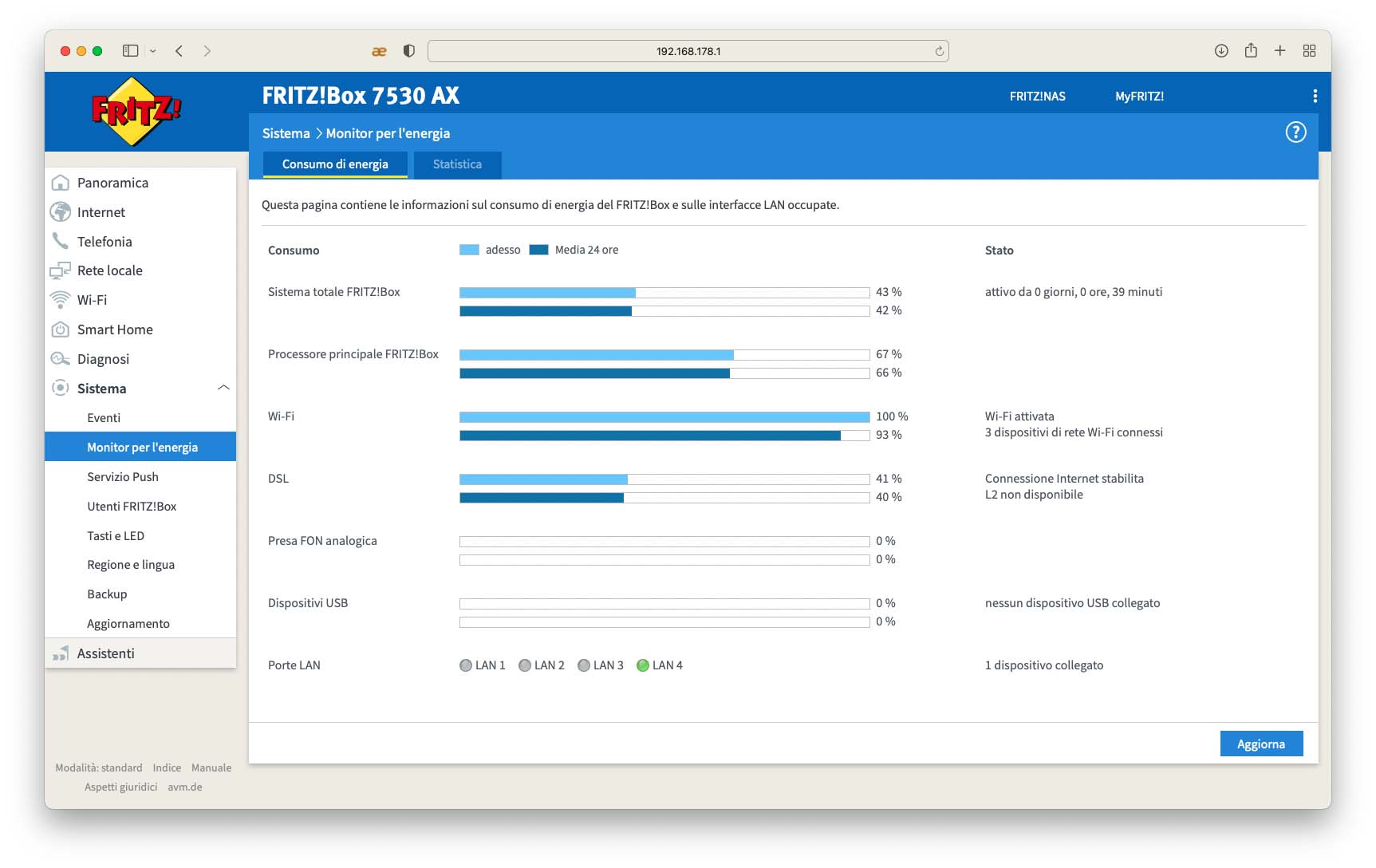
Task: Click the LAN 1 grey status indicator
Action: coord(466,665)
